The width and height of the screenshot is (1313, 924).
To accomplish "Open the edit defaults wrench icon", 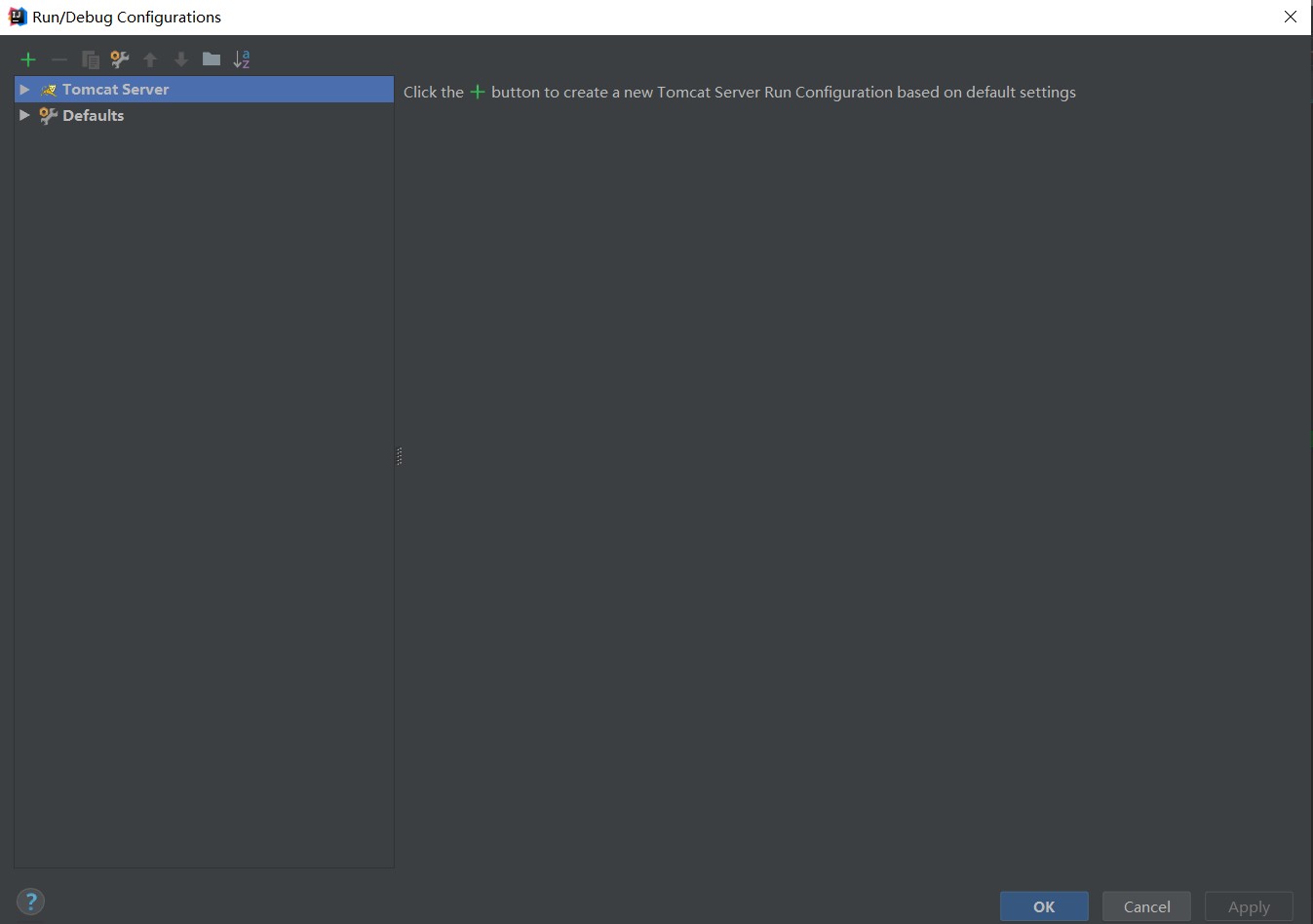I will pyautogui.click(x=120, y=59).
